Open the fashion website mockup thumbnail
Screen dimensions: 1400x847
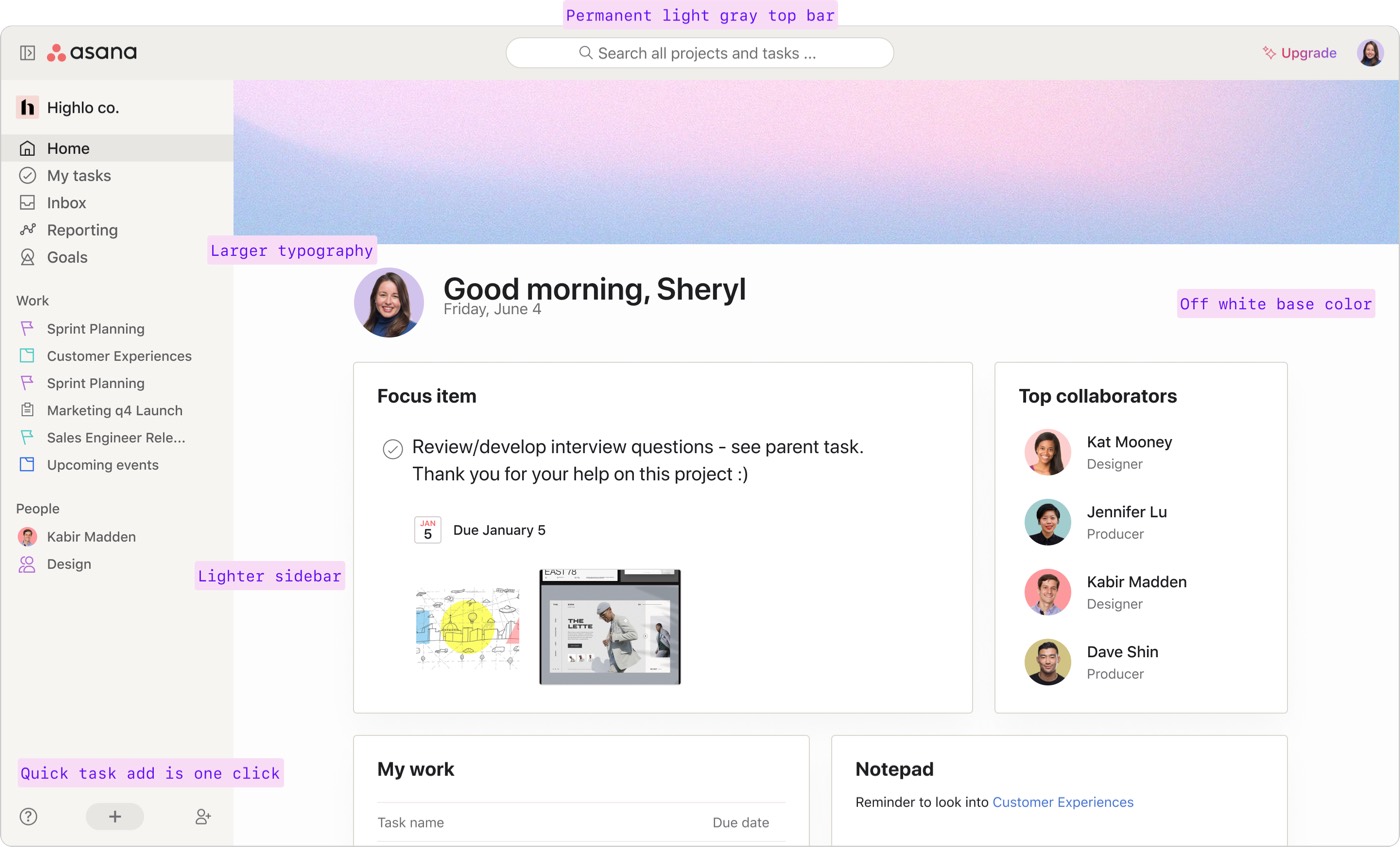tap(610, 627)
